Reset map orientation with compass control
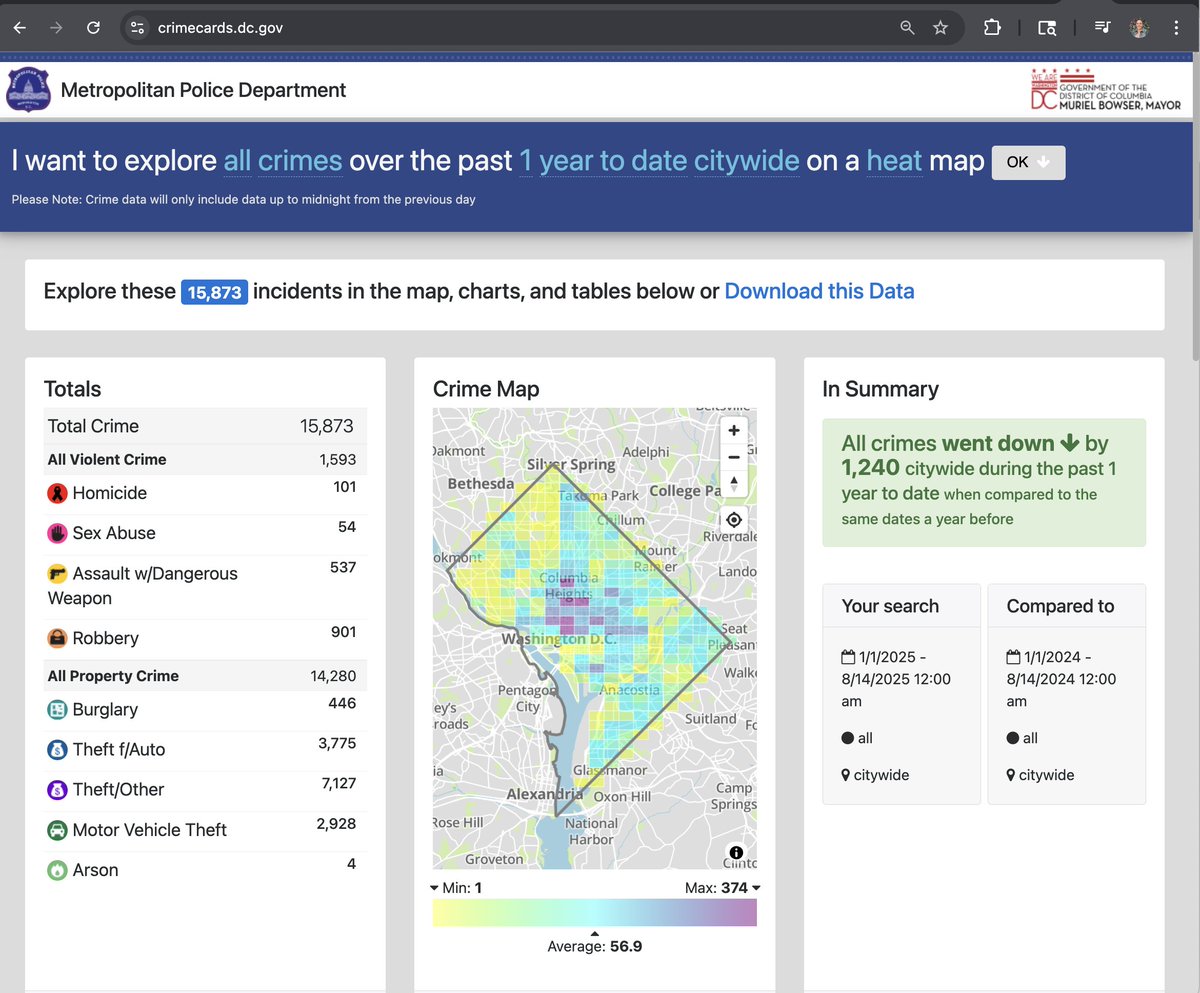This screenshot has height=993, width=1200. [x=733, y=483]
